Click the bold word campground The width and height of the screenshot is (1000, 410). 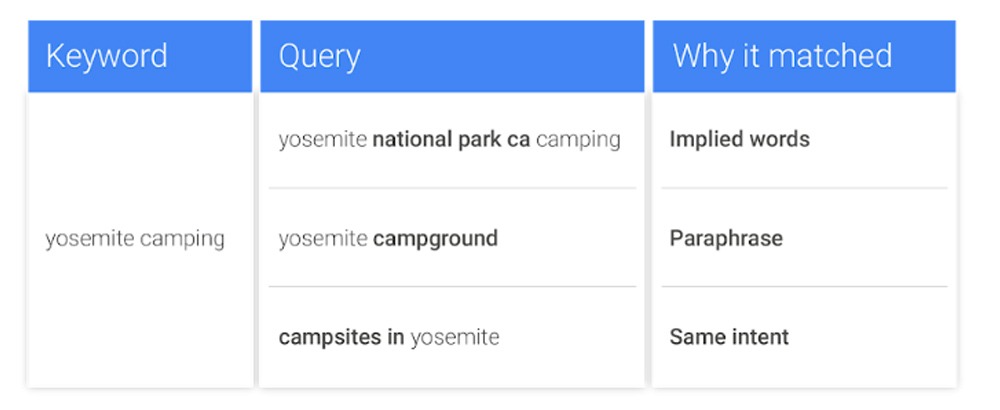tap(436, 239)
